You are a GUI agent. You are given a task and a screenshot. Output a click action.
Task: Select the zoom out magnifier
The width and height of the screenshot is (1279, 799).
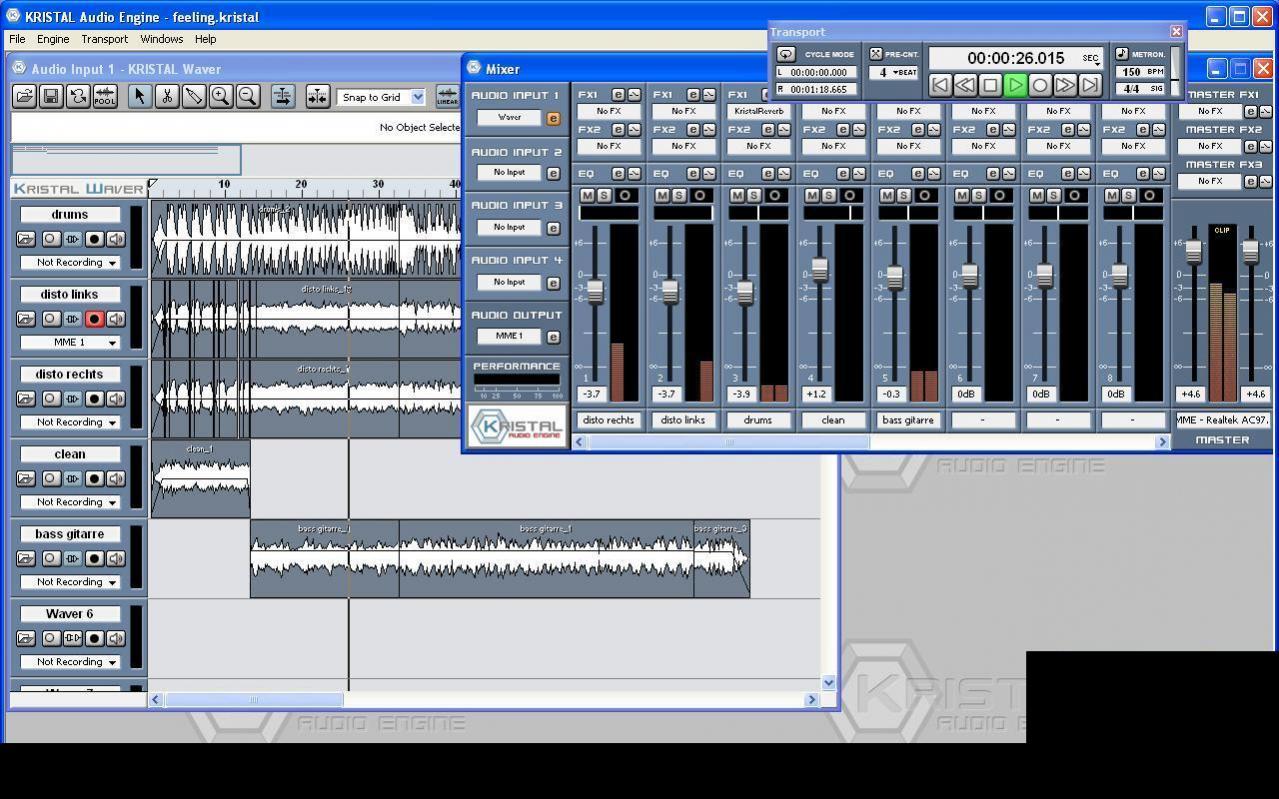coord(248,97)
